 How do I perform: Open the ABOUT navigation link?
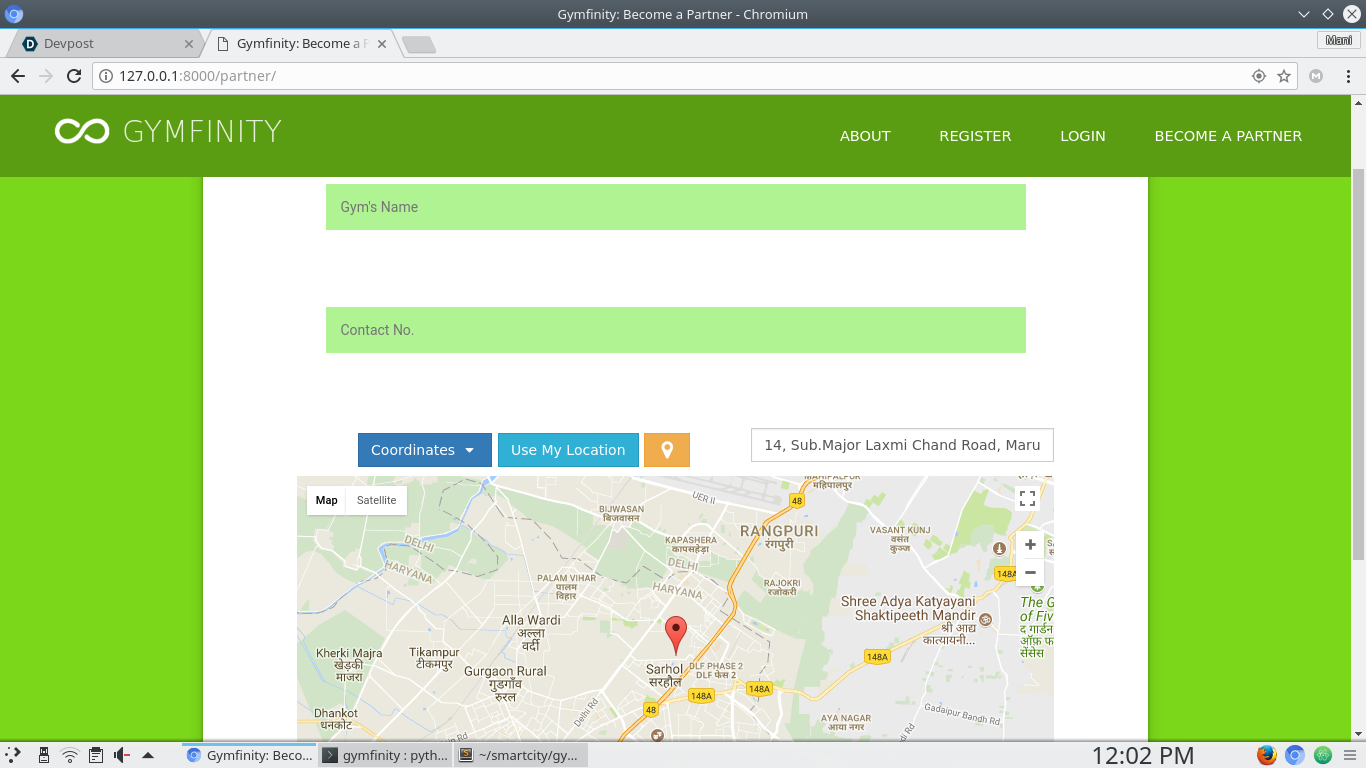pos(865,136)
